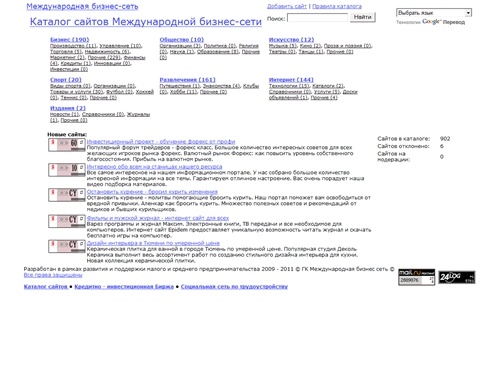
Task: Select 'Недвижимость (6)' subcategory
Action: 107,52
